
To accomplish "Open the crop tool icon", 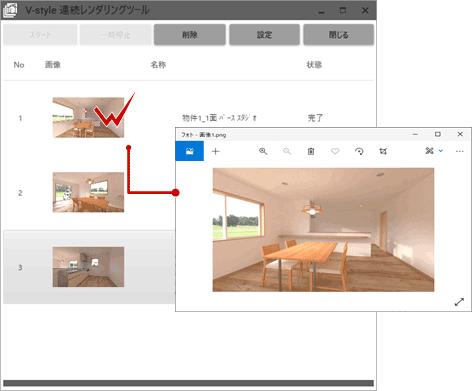I will pos(383,151).
